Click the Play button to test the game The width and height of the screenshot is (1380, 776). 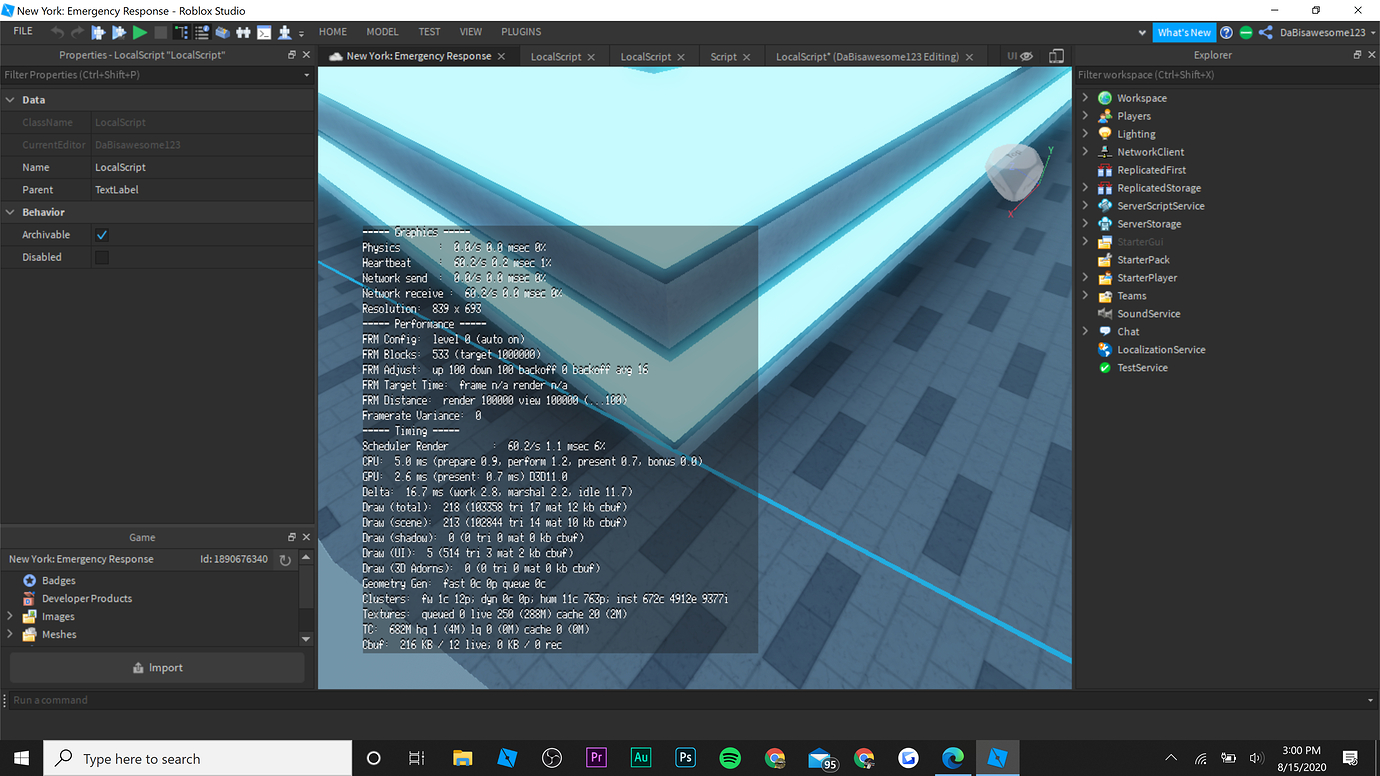[140, 32]
